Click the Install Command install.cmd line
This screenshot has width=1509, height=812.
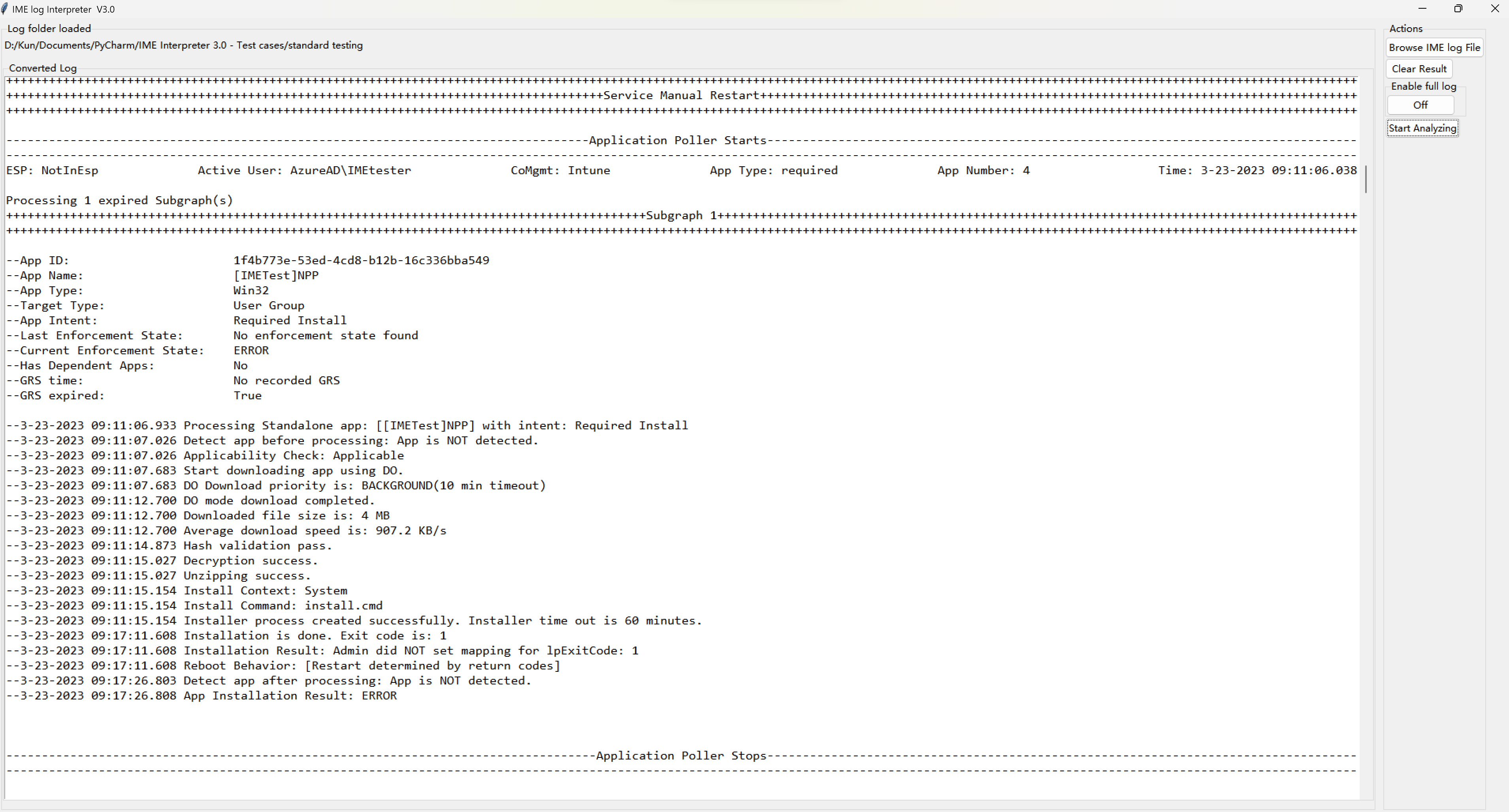[194, 605]
